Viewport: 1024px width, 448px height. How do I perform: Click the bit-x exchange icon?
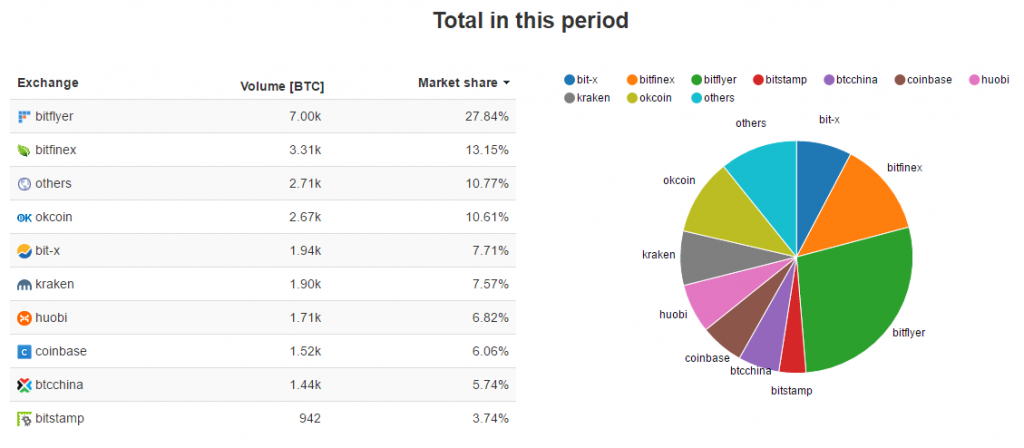(x=25, y=250)
